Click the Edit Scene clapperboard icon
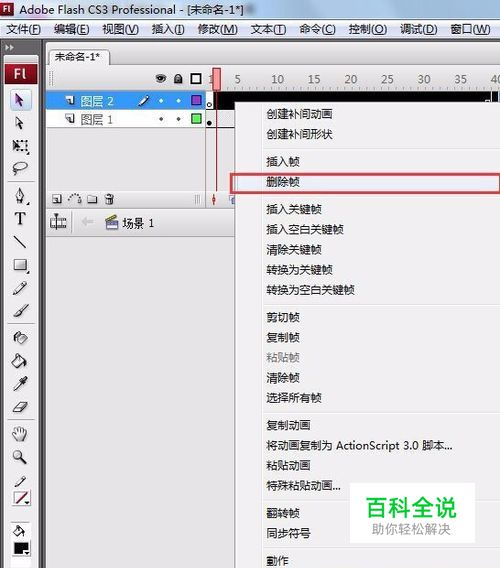The height and width of the screenshot is (568, 500). pyautogui.click(x=112, y=222)
